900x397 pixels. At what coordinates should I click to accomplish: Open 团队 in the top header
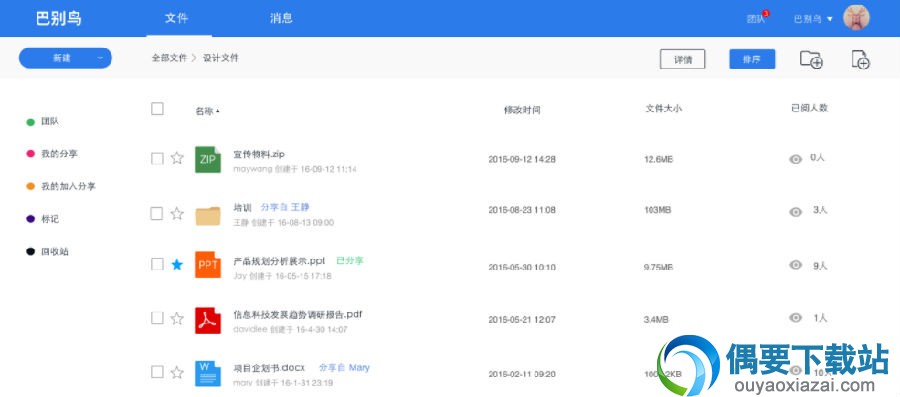pos(755,19)
